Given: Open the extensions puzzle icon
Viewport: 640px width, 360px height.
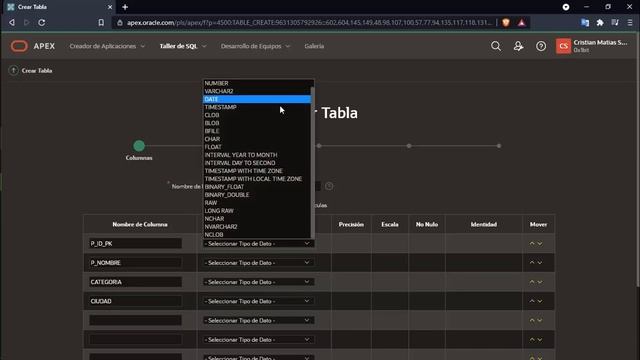Looking at the screenshot, I should click(x=600, y=22).
